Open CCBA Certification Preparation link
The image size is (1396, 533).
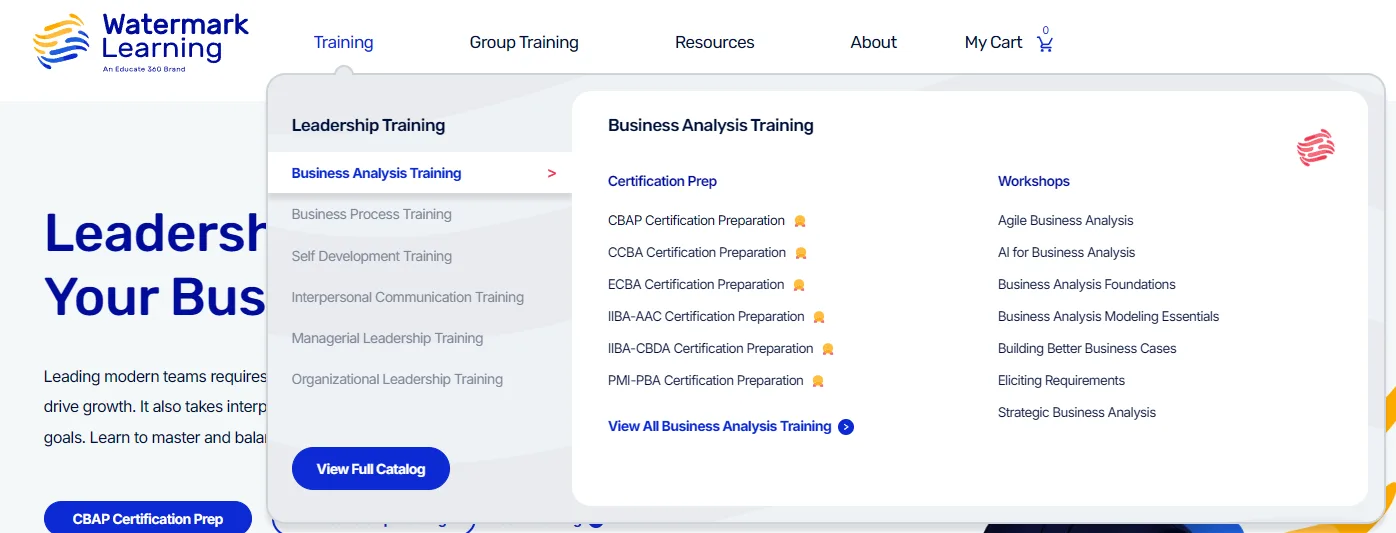click(x=697, y=252)
